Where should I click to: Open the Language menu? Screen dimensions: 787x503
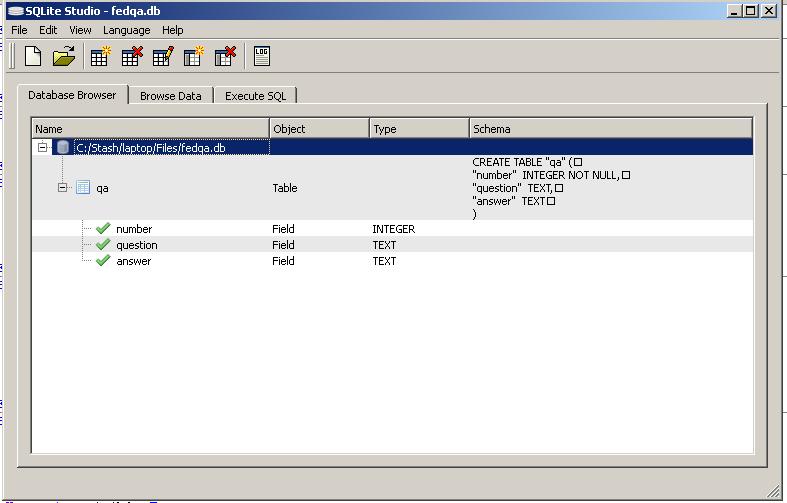(126, 30)
